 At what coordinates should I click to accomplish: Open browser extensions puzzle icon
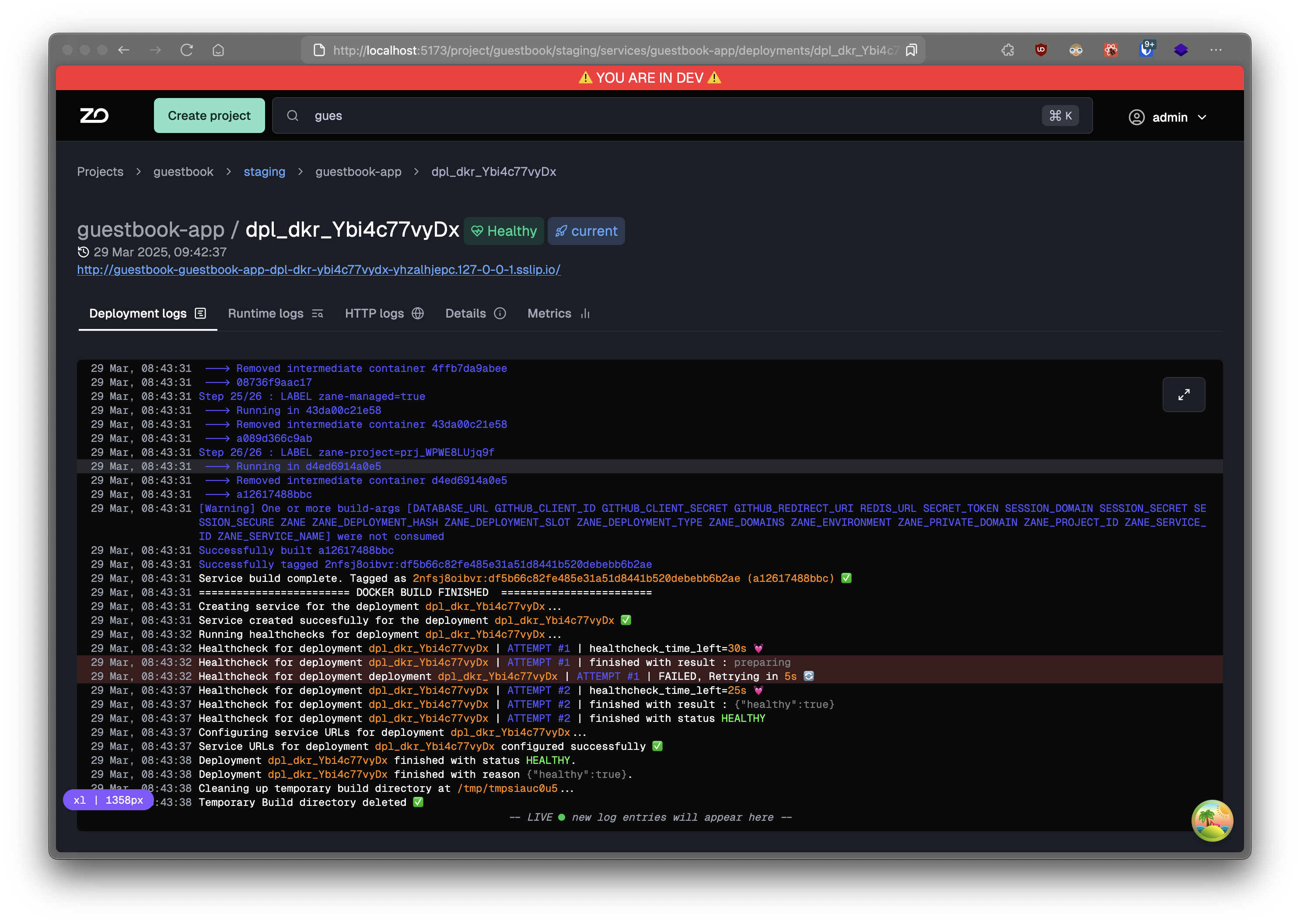tap(1007, 50)
